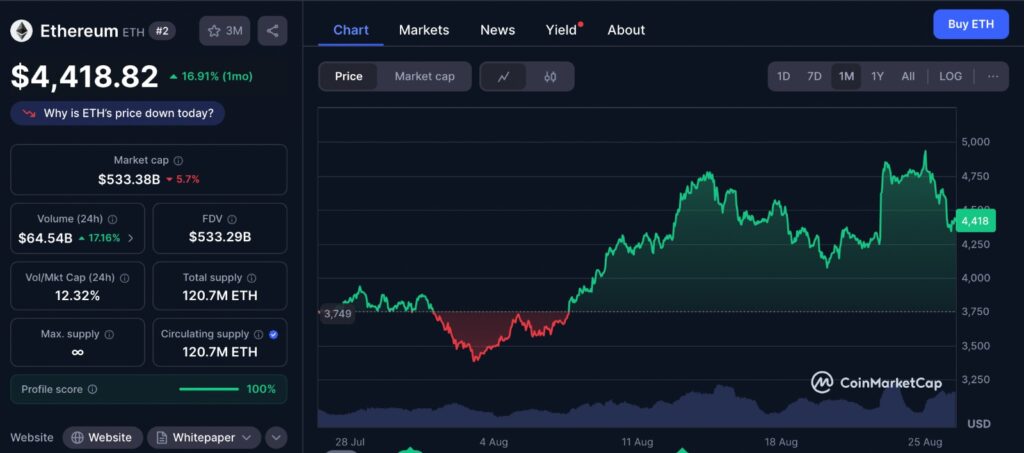1024x453 pixels.
Task: Click the 11 Aug date label
Action: (637, 442)
